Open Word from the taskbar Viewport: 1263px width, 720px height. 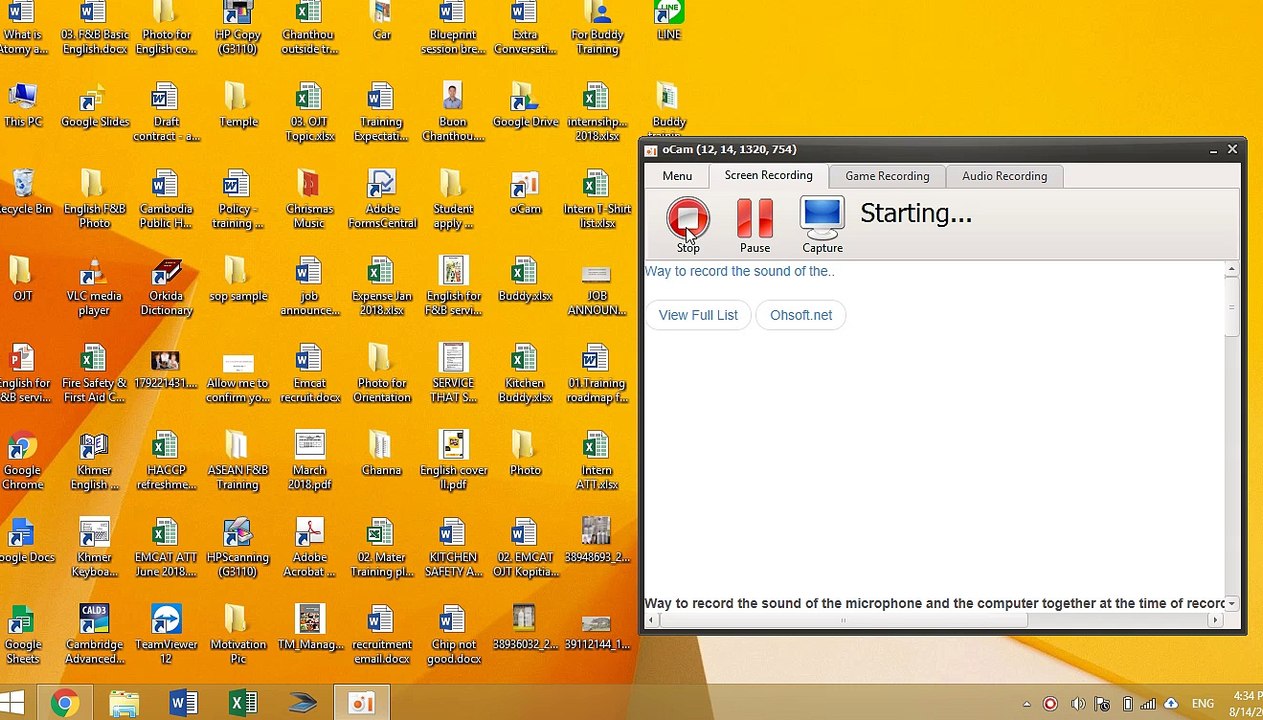pyautogui.click(x=184, y=703)
